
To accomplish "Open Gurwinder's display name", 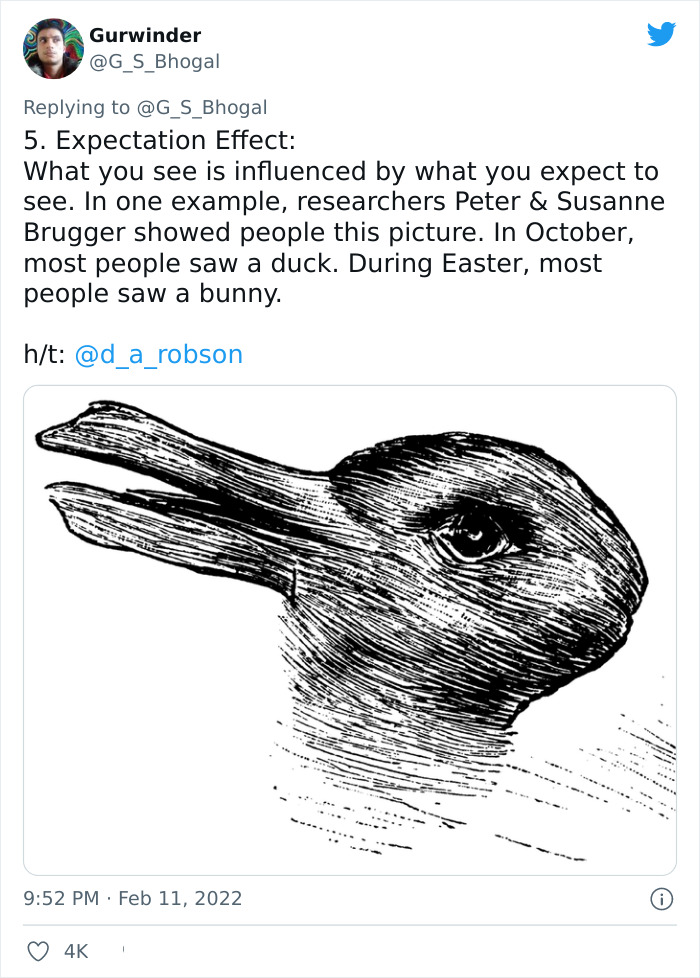I will [145, 34].
